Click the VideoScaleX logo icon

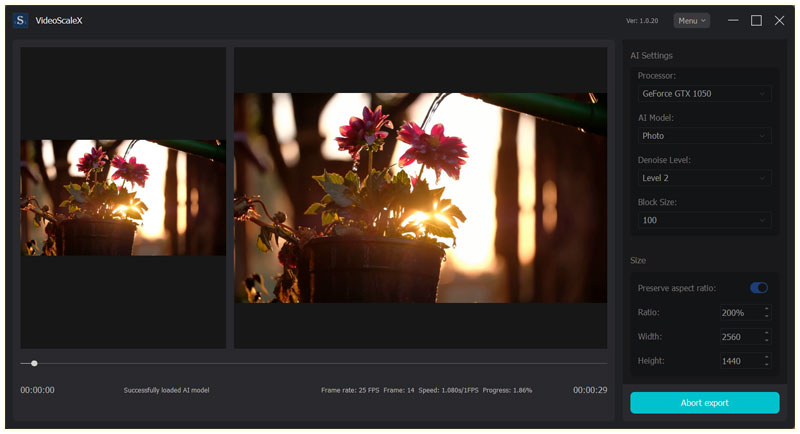[x=21, y=20]
